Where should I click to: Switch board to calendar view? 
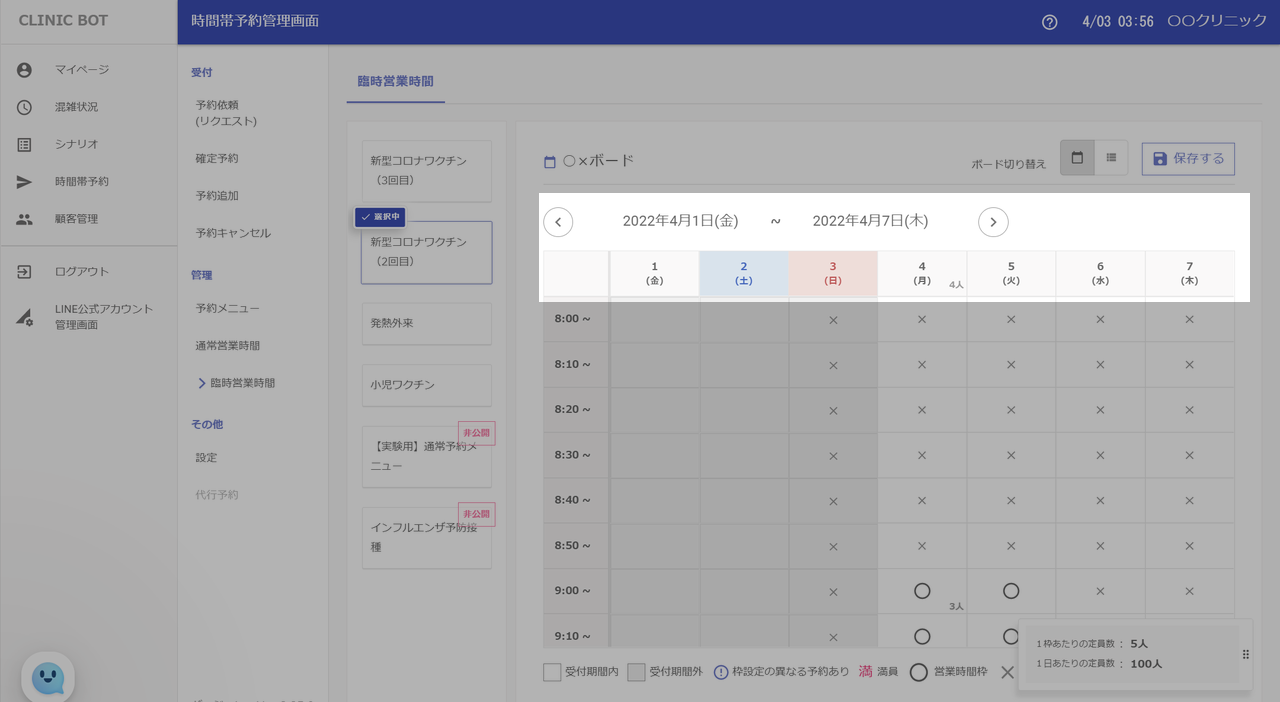(x=1077, y=158)
